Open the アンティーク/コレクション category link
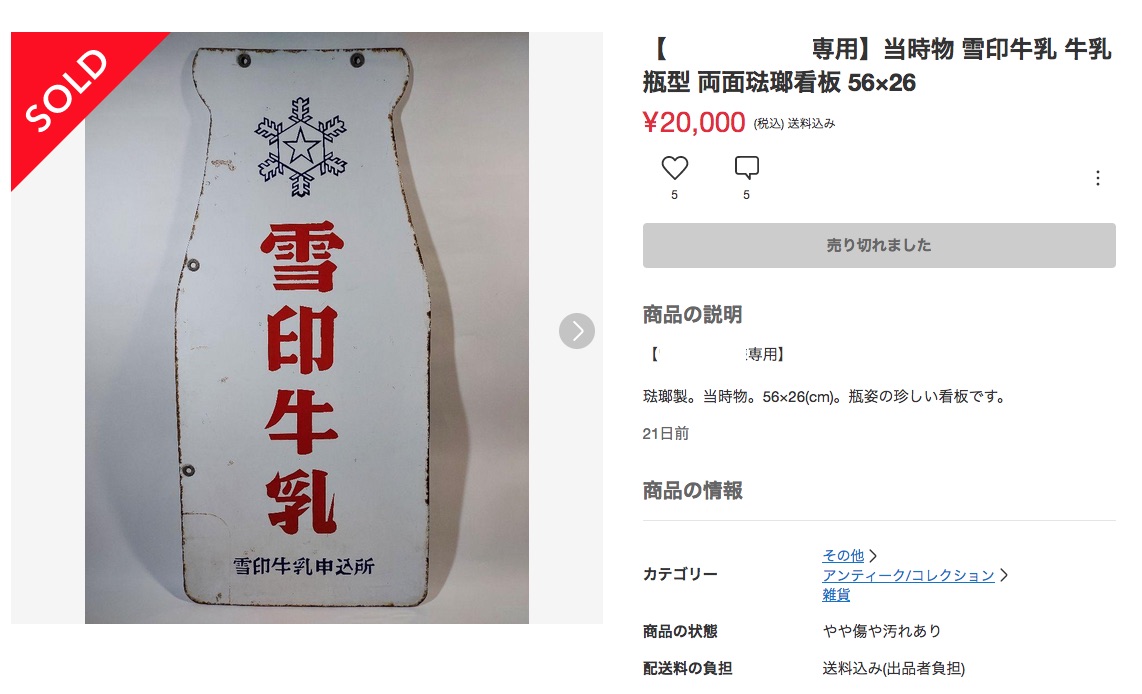 [908, 575]
